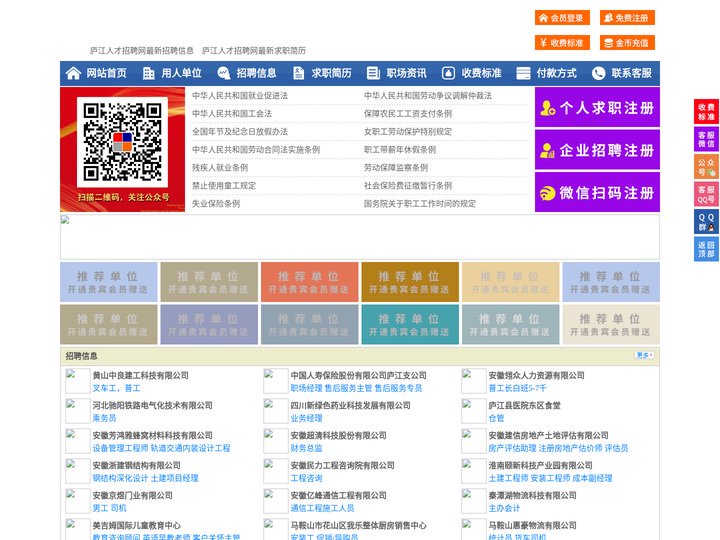Open the 职工带薪年休假条例 link
Viewport: 720px width, 540px height.
click(400, 150)
